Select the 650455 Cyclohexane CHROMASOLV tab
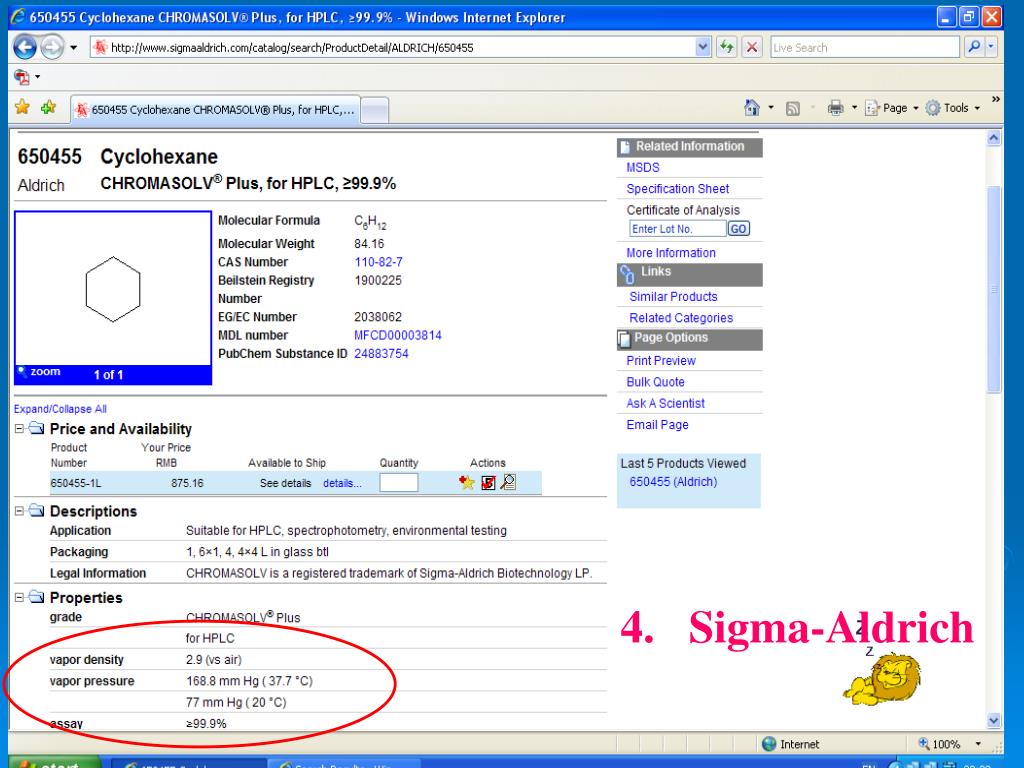The image size is (1024, 768). (214, 109)
